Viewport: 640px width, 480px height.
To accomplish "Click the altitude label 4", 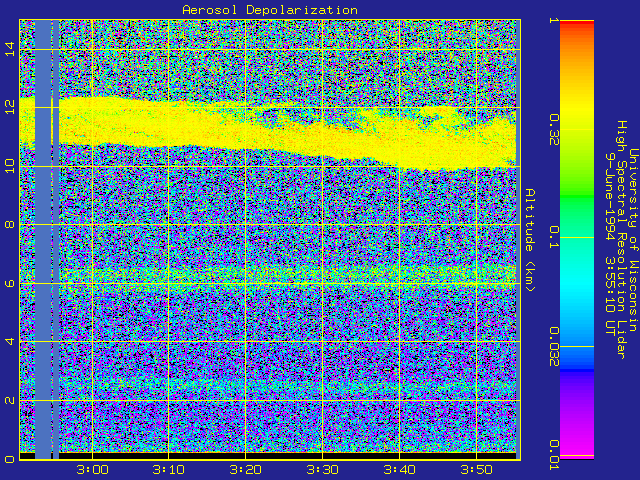I will point(10,341).
